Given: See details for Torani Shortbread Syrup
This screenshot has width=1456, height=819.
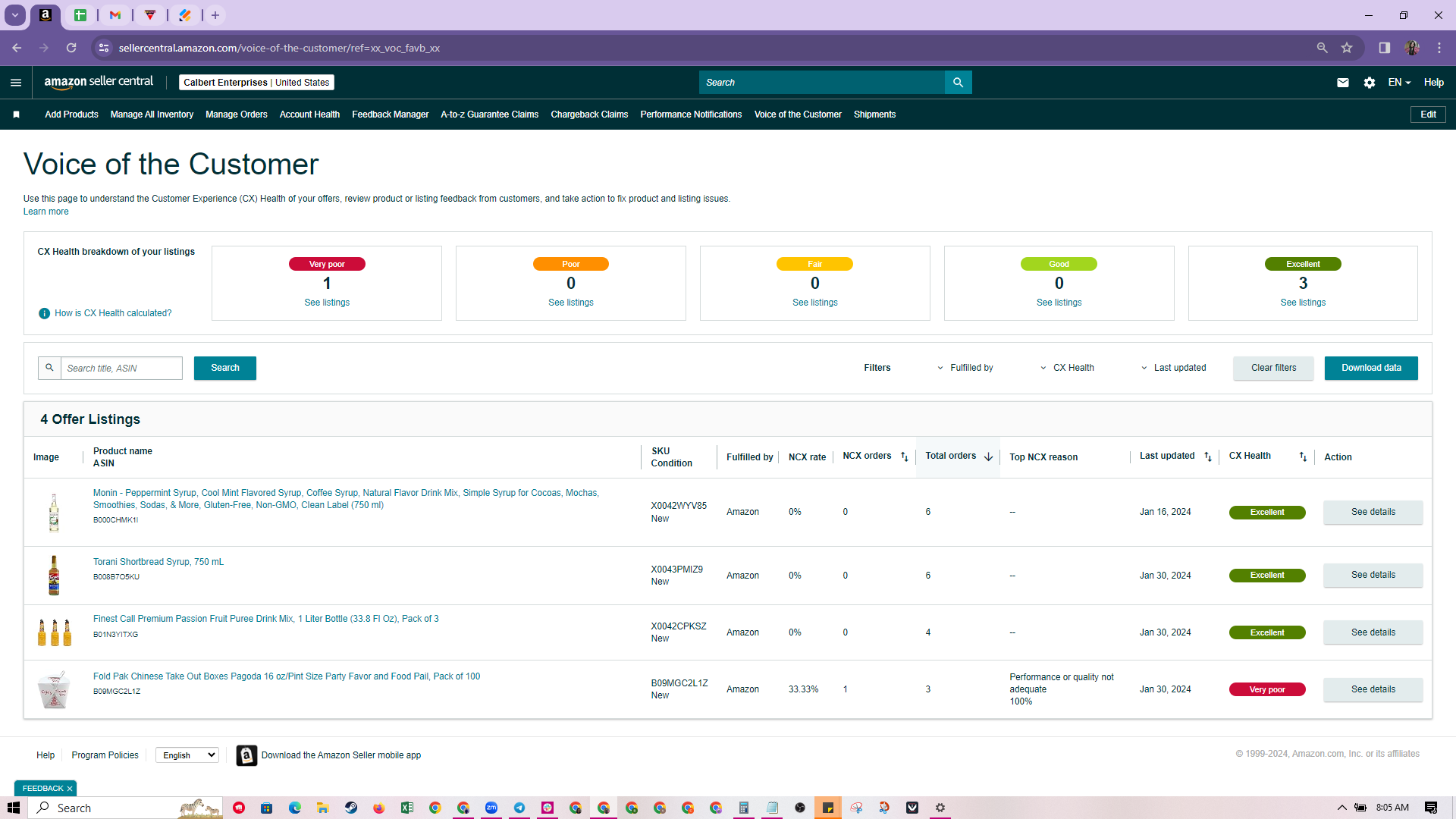Looking at the screenshot, I should tap(1373, 575).
